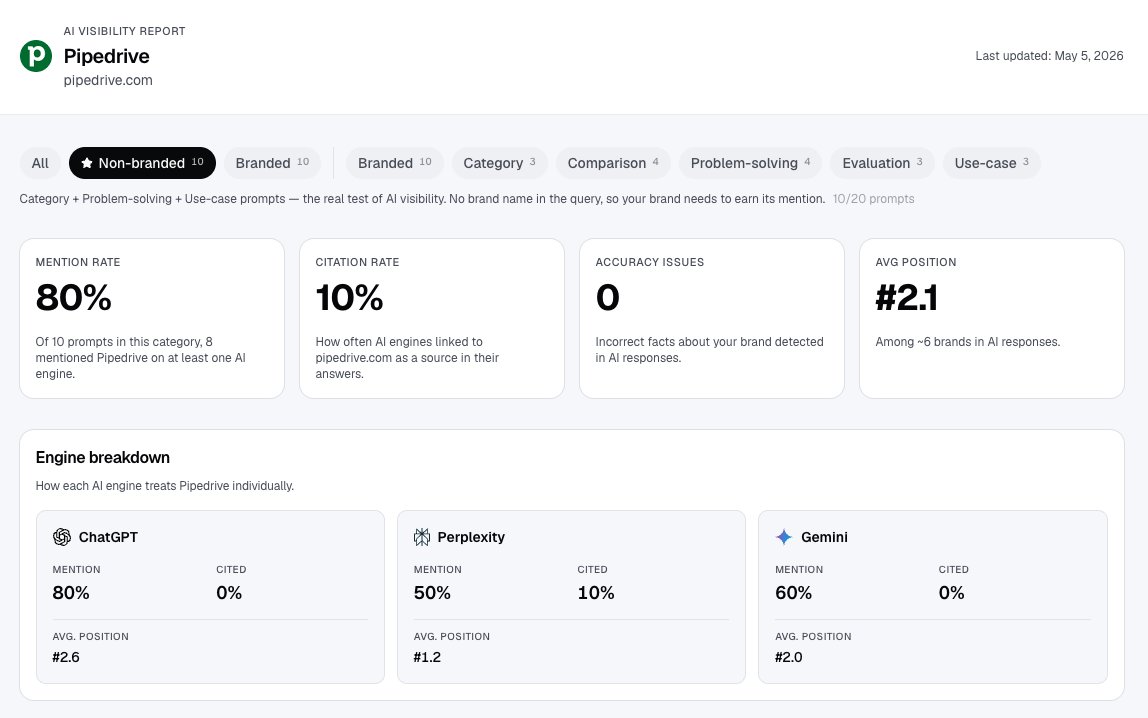The image size is (1148, 718).
Task: Click Gemini cited value 0%
Action: pos(952,593)
